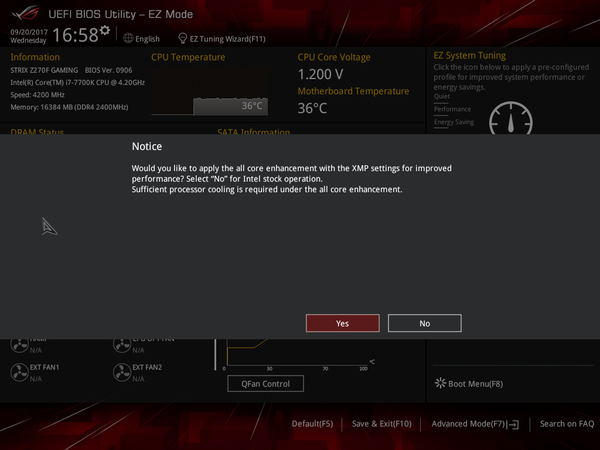Open QFan Control
Screen dimensions: 600x450
tap(266, 383)
